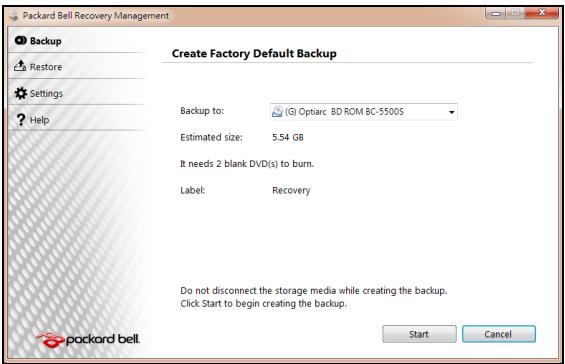Start creating the factory default backup
Screen dimensions: 565x364
(x=419, y=334)
